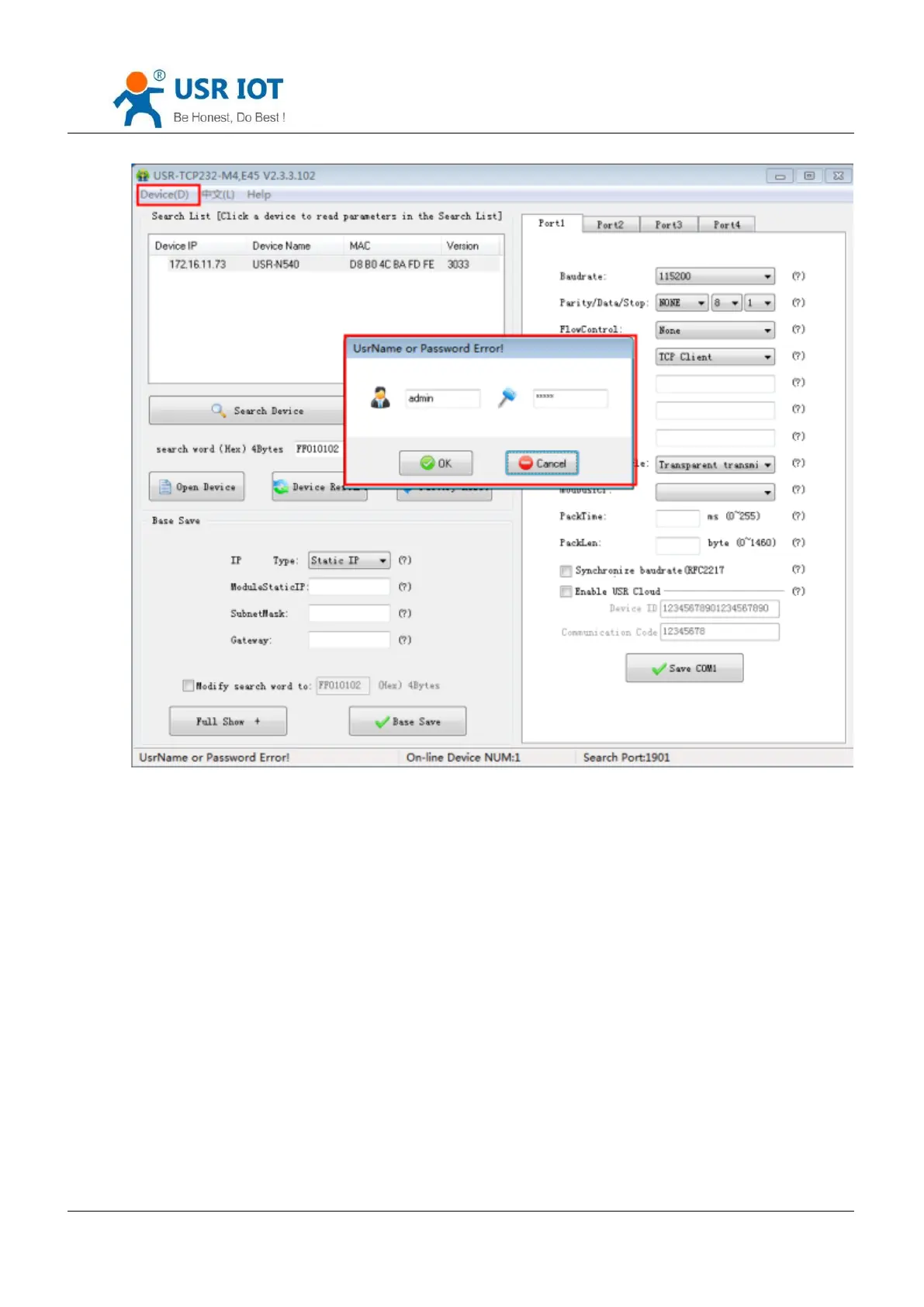This screenshot has height=1307, width=924.
Task: Open the Parity NONE dropdown
Action: click(x=682, y=303)
